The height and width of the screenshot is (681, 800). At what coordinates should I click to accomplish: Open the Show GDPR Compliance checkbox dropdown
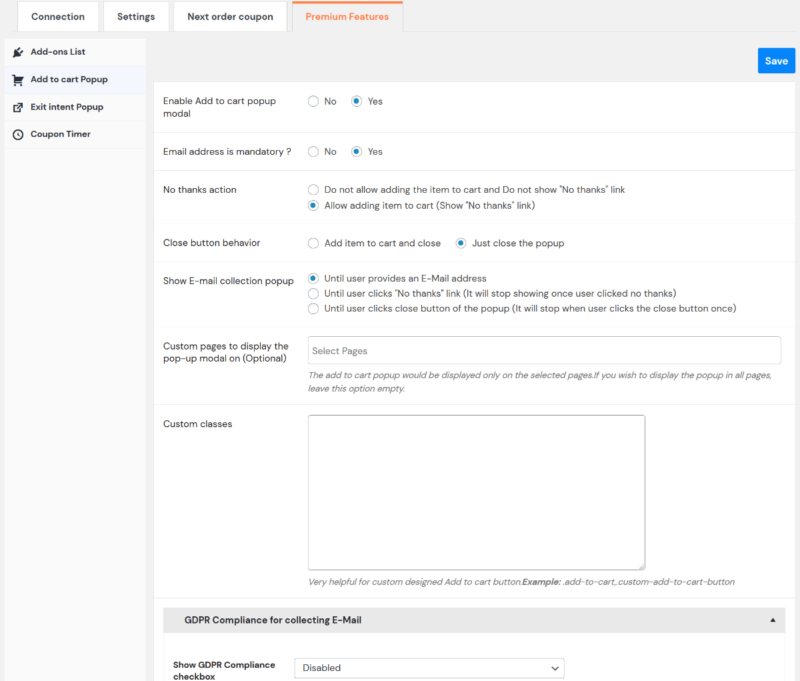[429, 668]
